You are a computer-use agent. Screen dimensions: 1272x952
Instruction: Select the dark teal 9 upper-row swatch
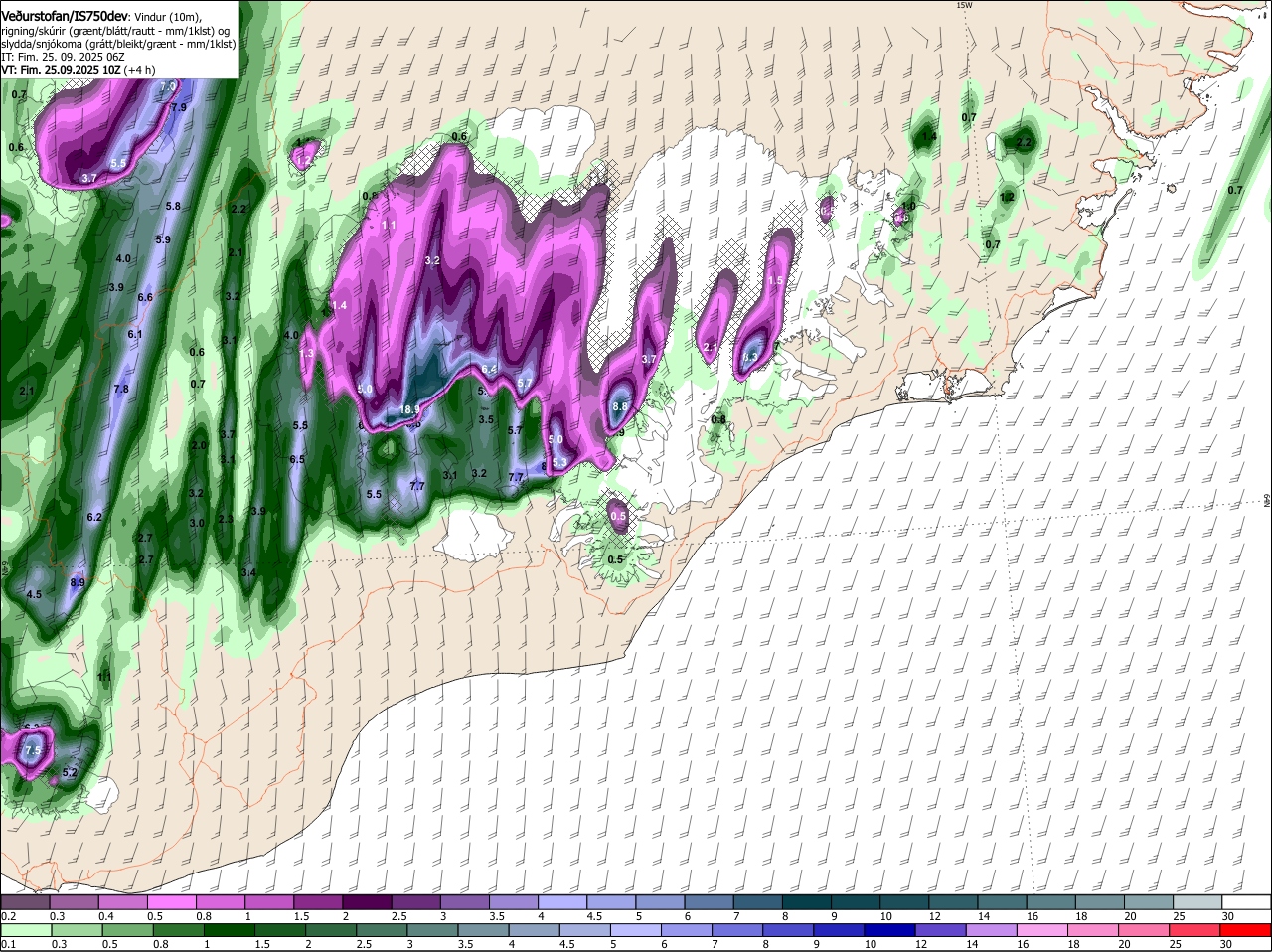point(856,902)
